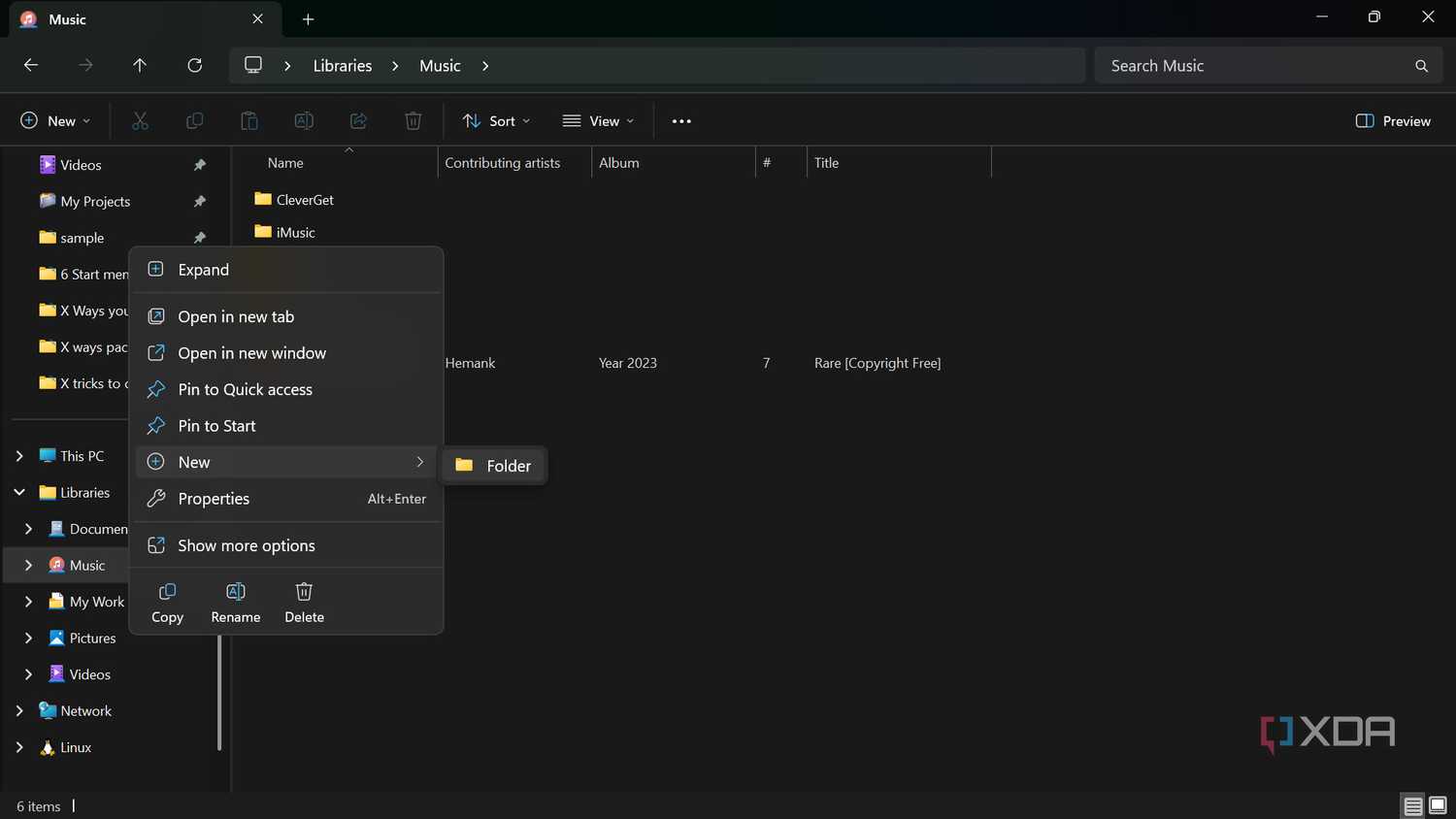Image resolution: width=1456 pixels, height=819 pixels.
Task: Unpin Videos from Quick access
Action: (200, 165)
